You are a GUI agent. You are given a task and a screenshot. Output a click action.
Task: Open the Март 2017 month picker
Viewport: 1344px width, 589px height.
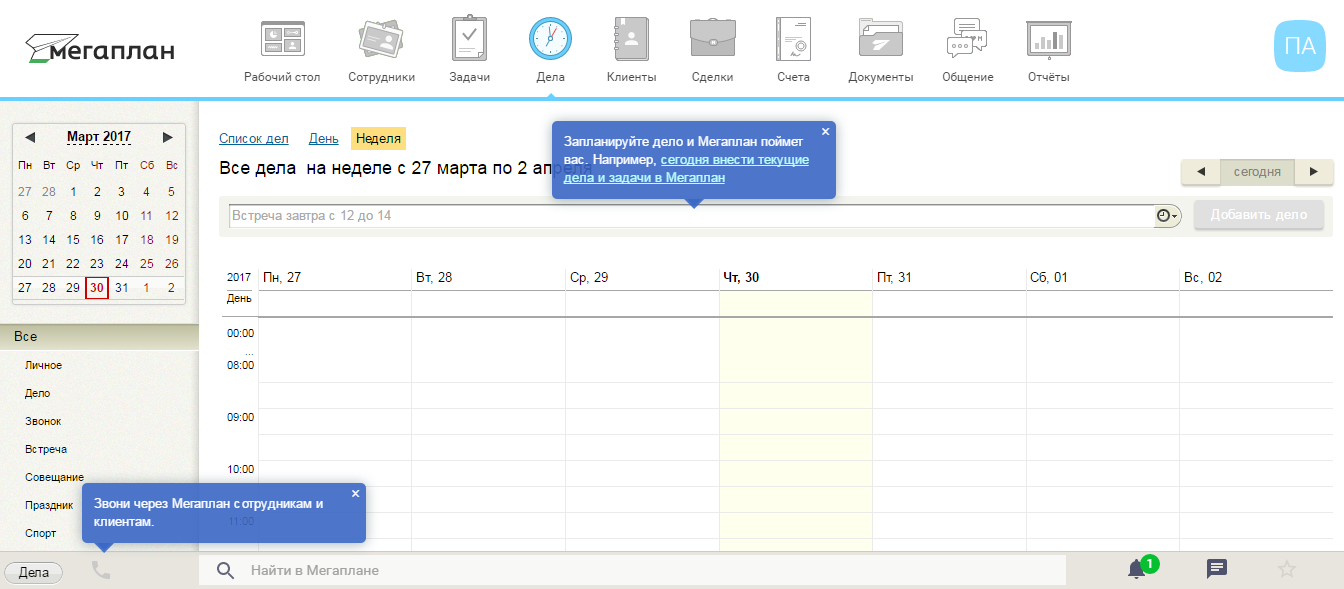99,137
